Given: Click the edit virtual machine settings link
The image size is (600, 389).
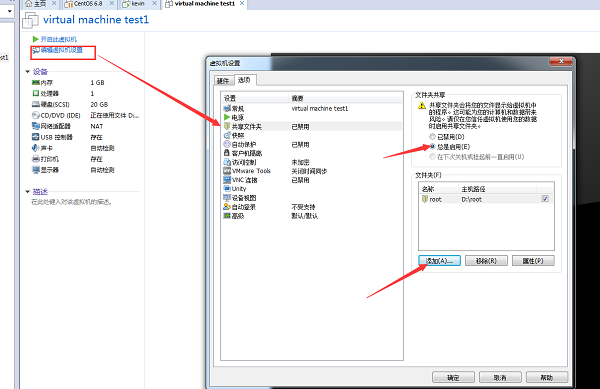Looking at the screenshot, I should coord(58,50).
